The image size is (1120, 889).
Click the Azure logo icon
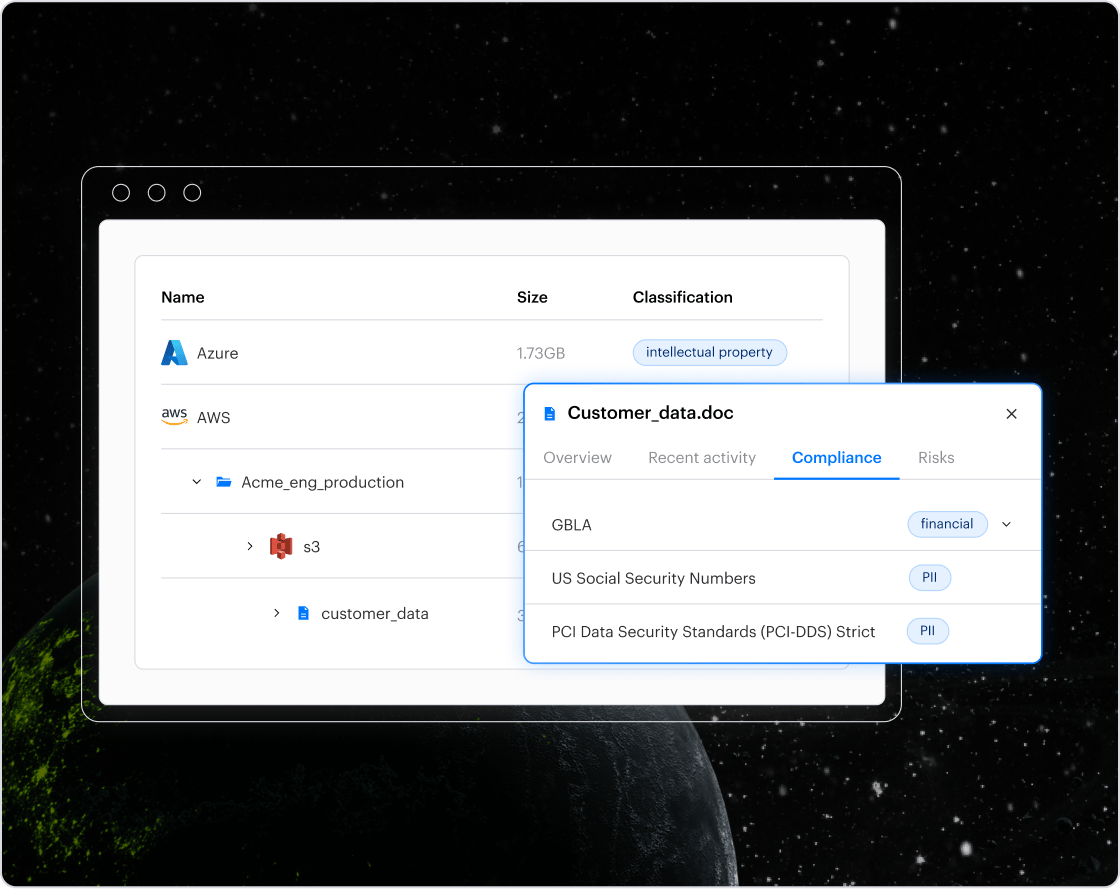click(174, 353)
